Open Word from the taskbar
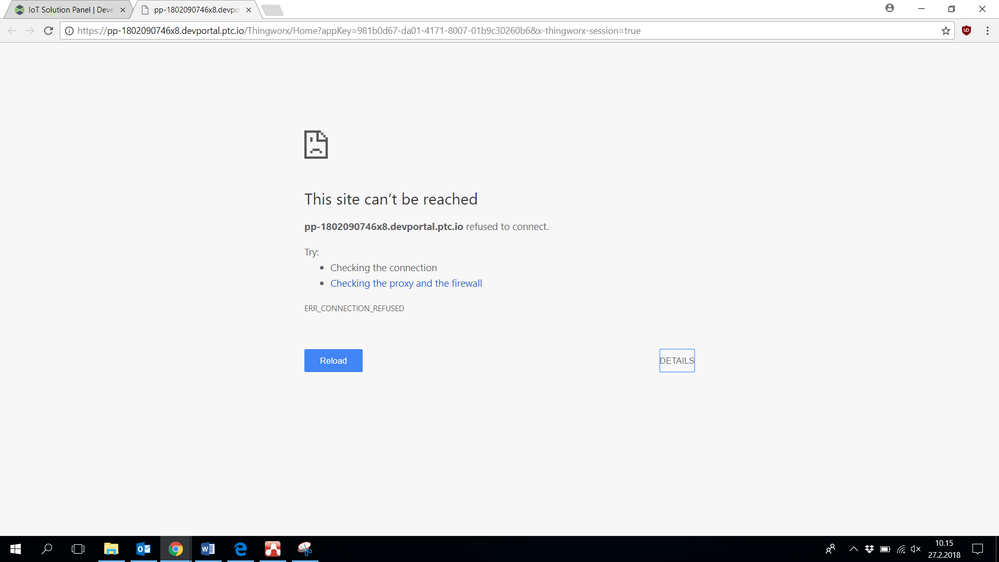Viewport: 999px width, 562px height. coord(208,549)
